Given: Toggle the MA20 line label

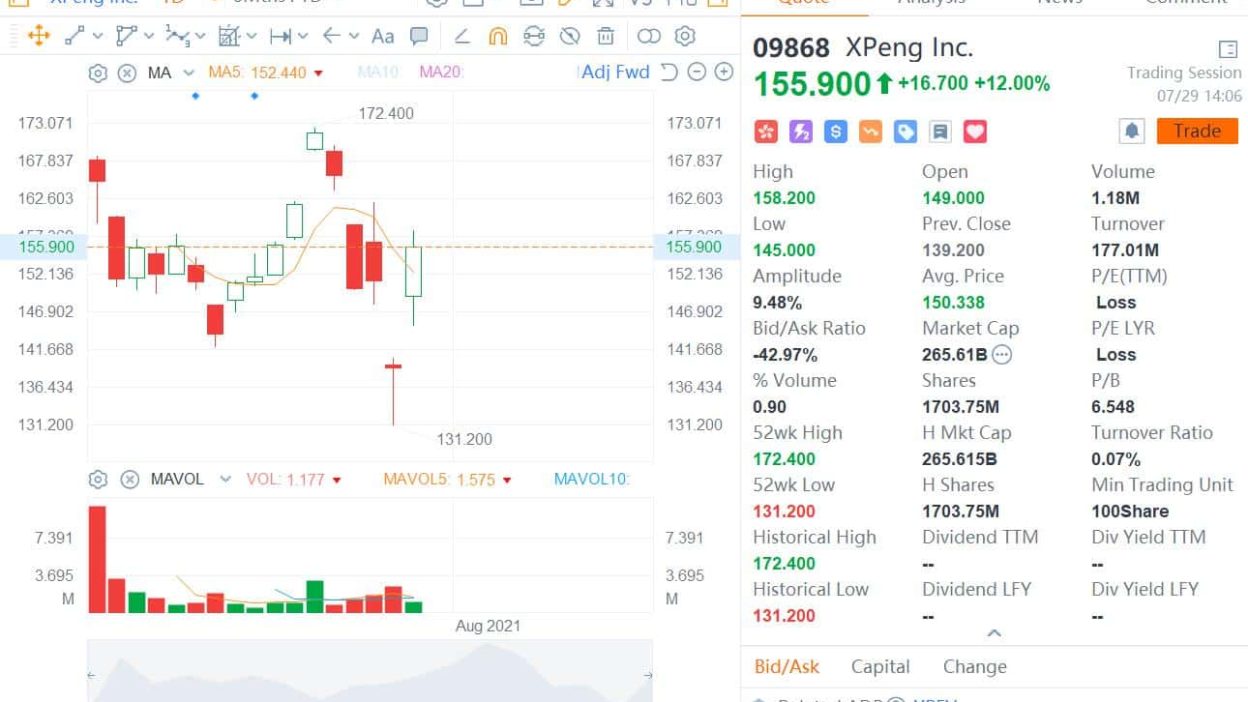Looking at the screenshot, I should 442,72.
